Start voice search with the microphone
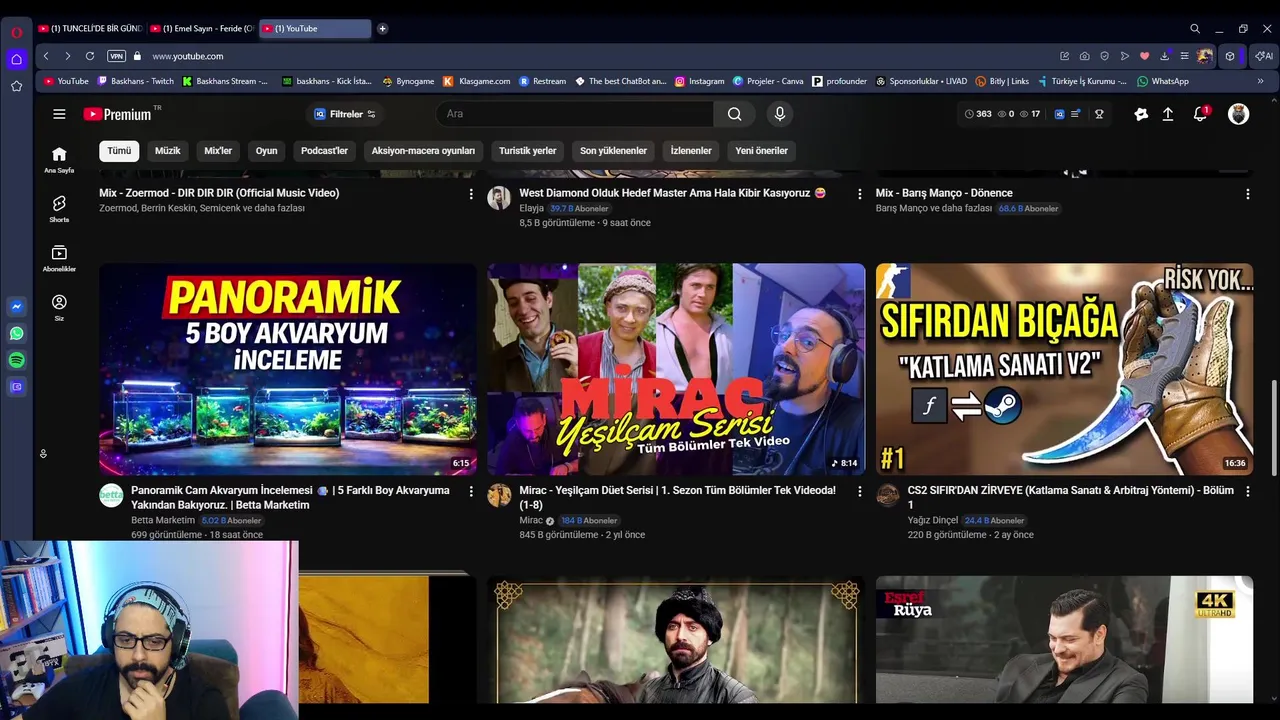This screenshot has width=1280, height=720. (x=780, y=114)
